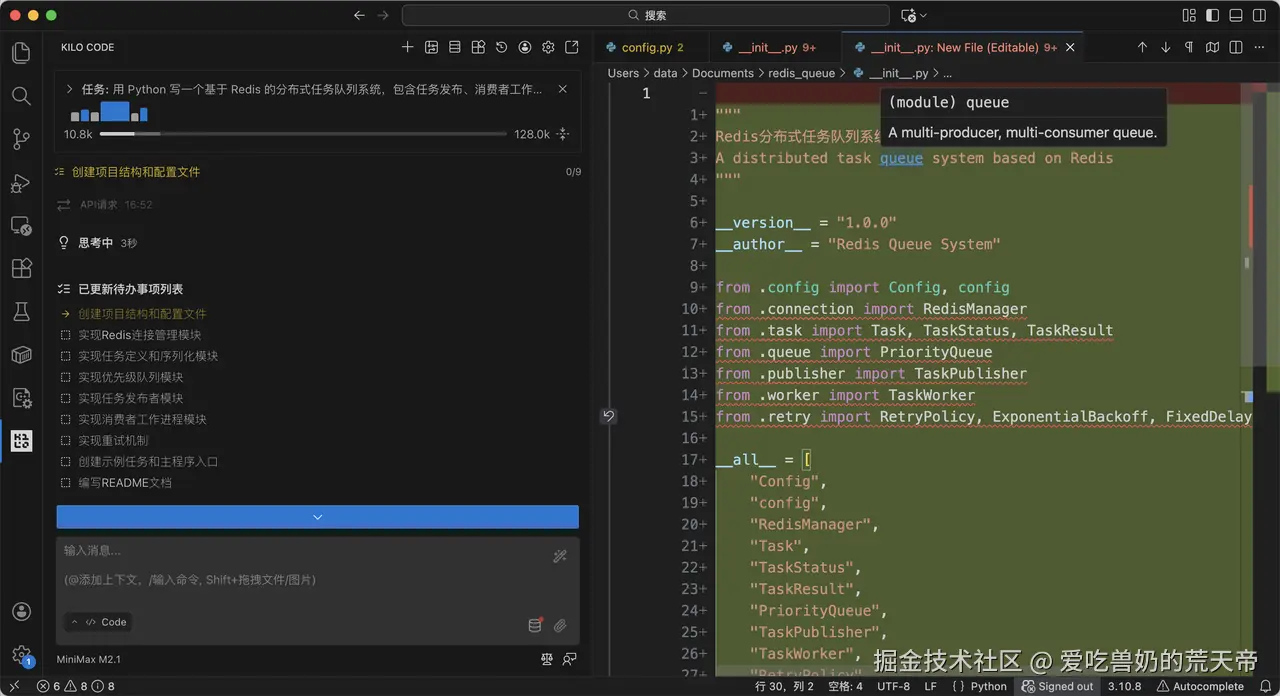Click the paperclip attach file icon
The image size is (1280, 696).
tap(560, 626)
